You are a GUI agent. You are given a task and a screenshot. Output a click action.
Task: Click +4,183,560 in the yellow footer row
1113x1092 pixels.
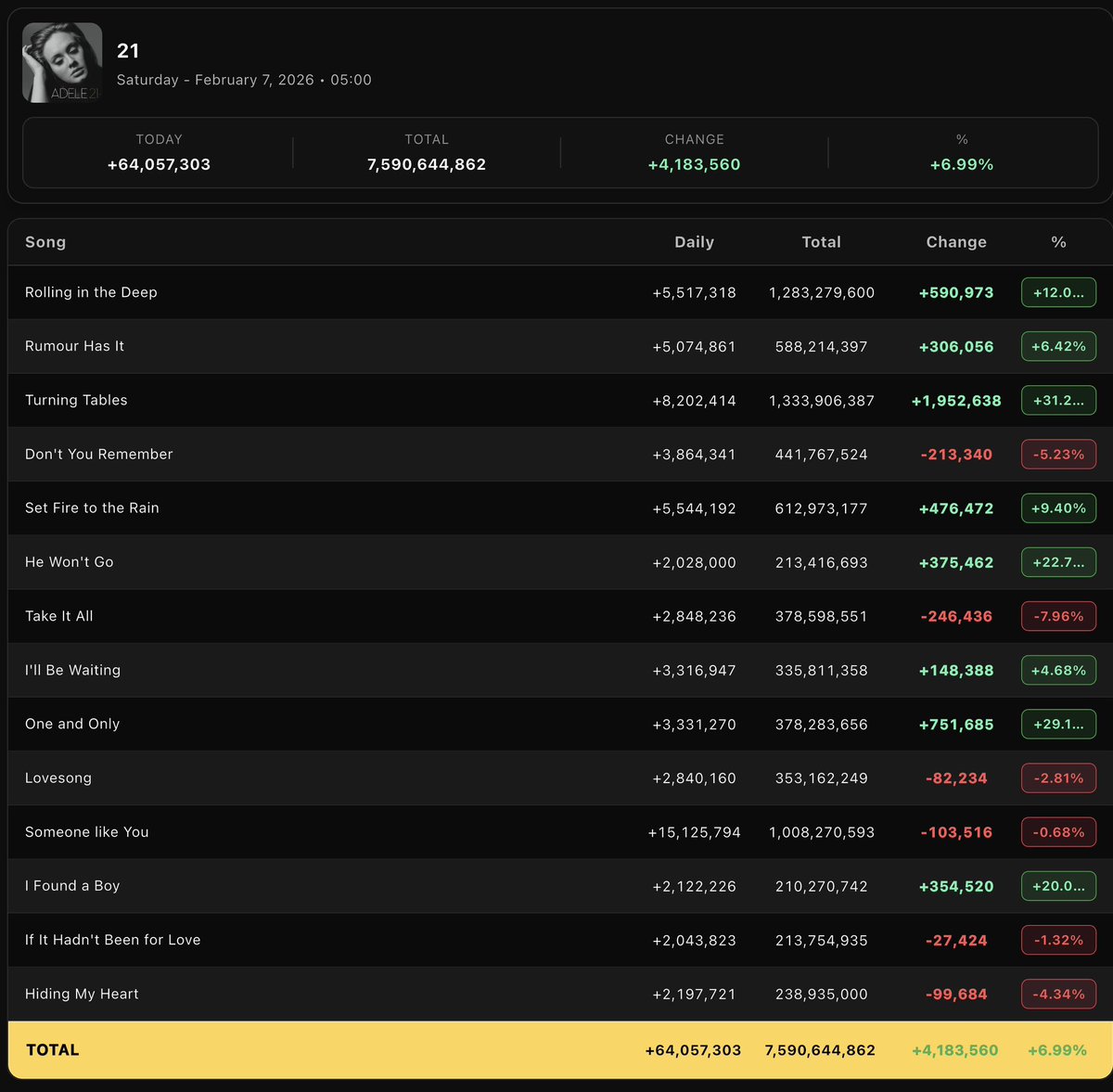[x=955, y=1050]
